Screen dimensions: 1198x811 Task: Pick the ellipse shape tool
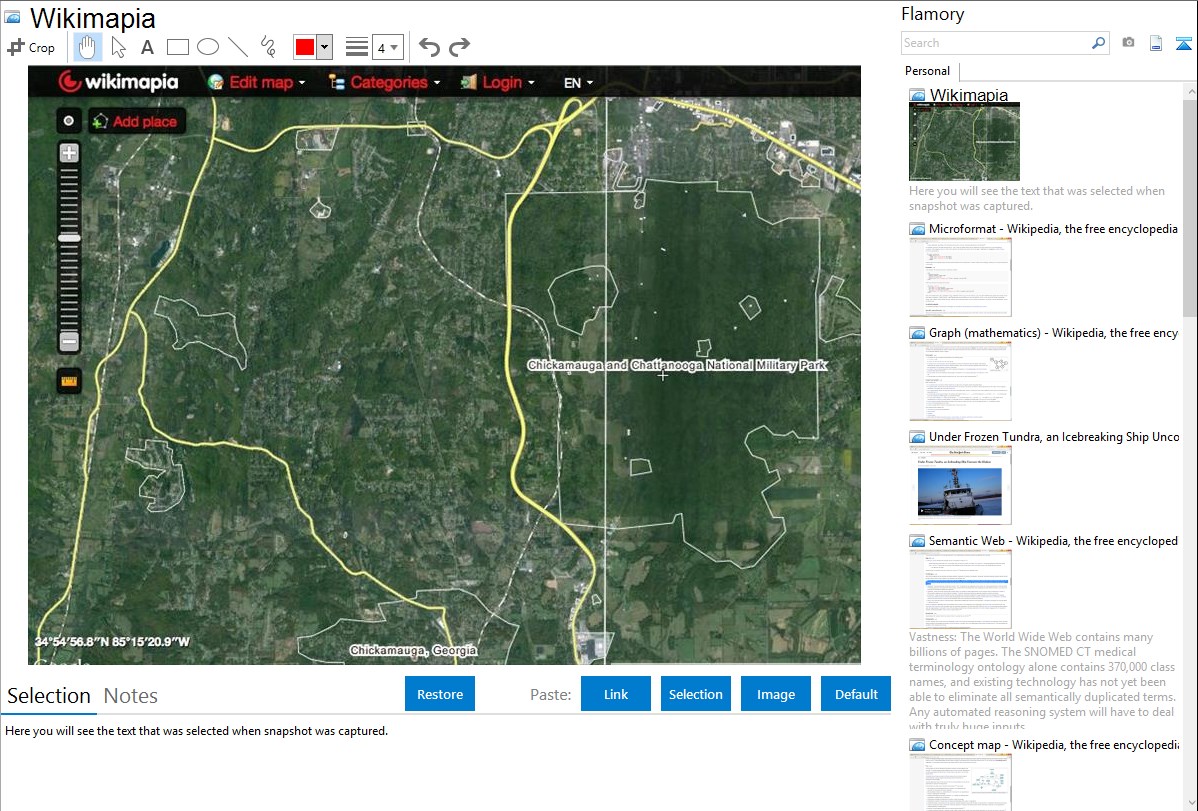[x=208, y=47]
